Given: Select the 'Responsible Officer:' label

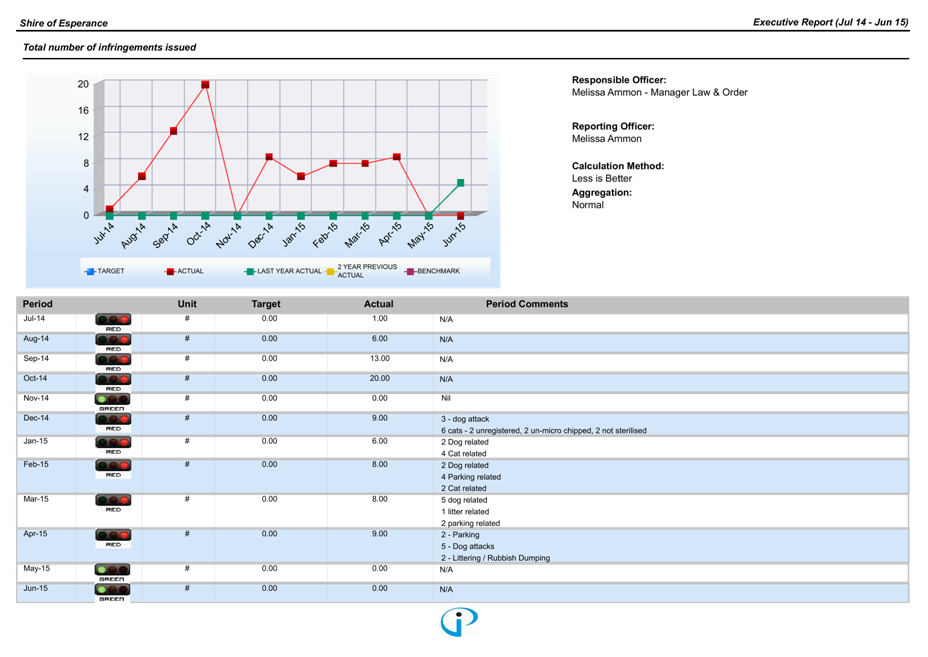Looking at the screenshot, I should 619,80.
